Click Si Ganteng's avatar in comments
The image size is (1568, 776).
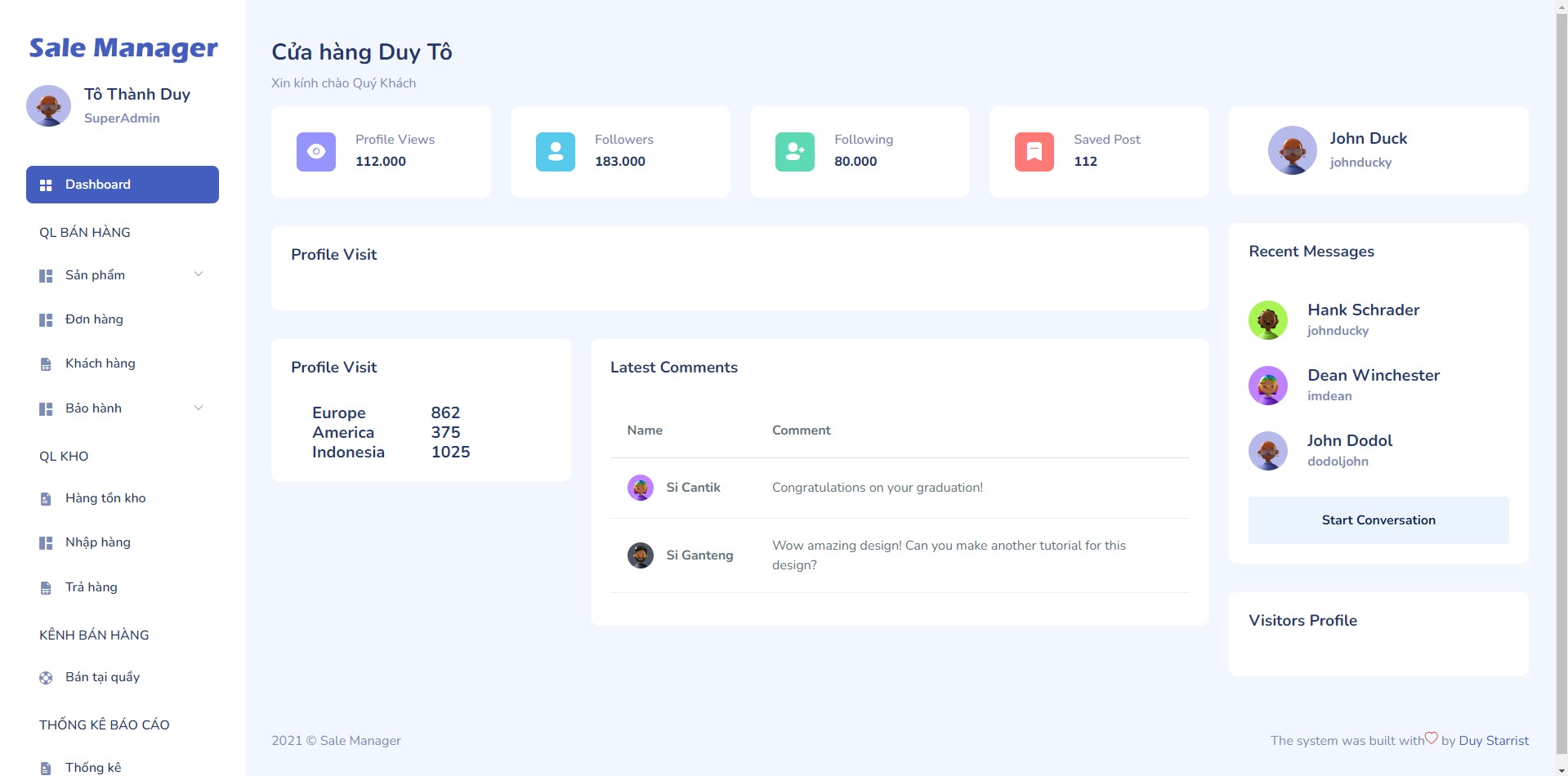(x=640, y=555)
